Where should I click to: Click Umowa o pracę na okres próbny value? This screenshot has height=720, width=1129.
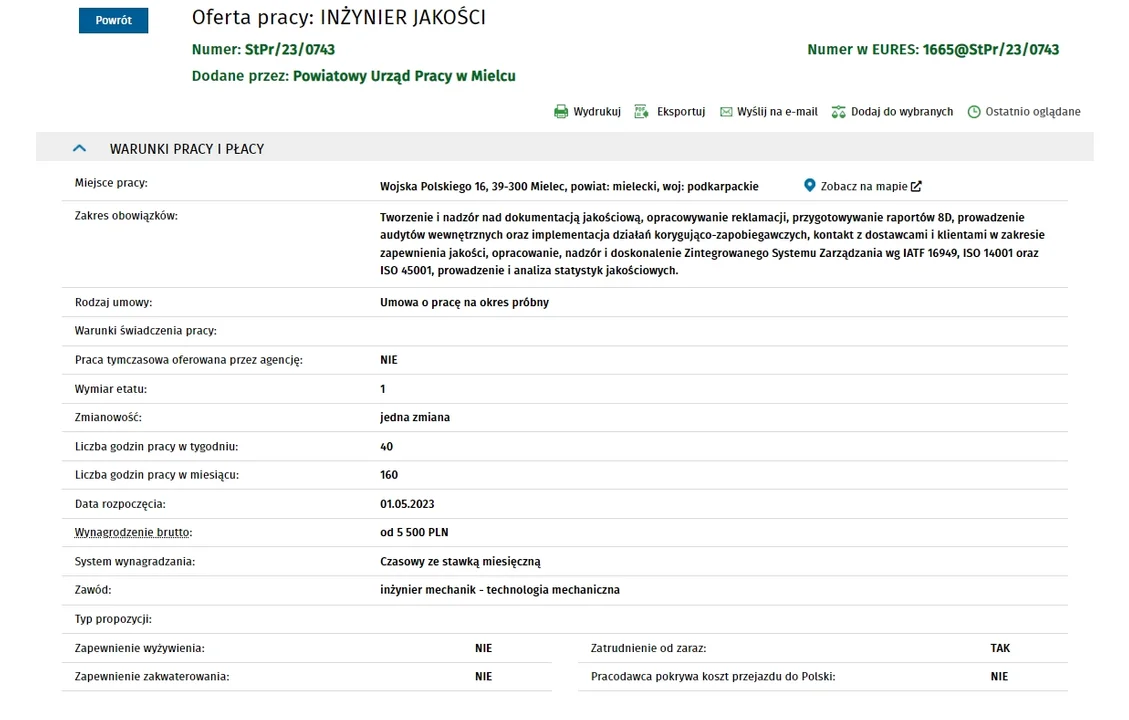click(464, 302)
